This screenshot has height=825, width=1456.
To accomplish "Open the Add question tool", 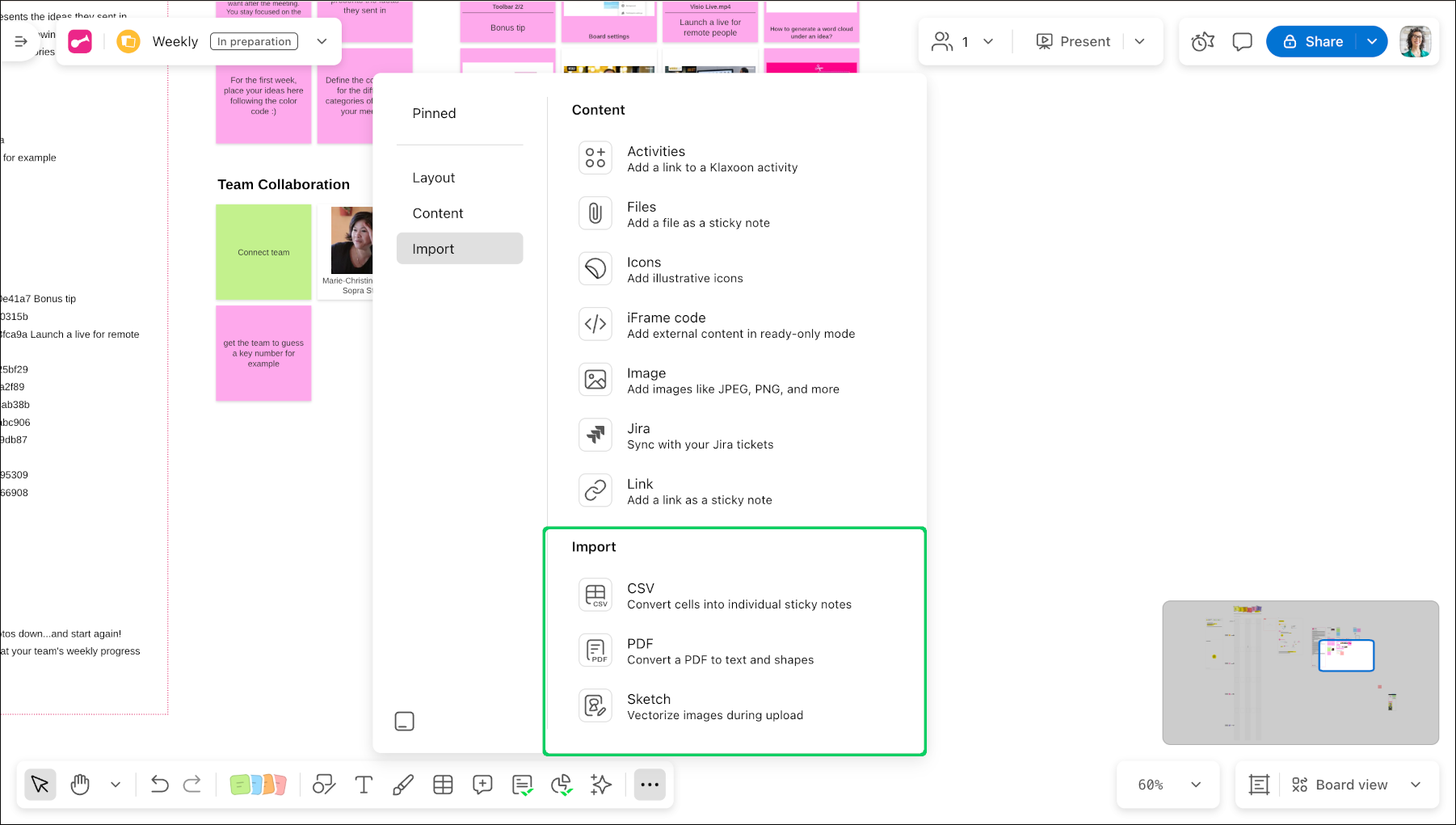I will pyautogui.click(x=482, y=784).
